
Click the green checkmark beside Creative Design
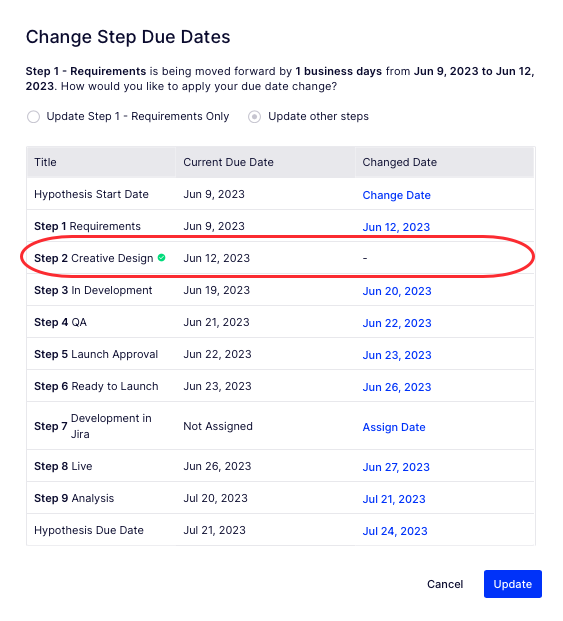click(162, 258)
